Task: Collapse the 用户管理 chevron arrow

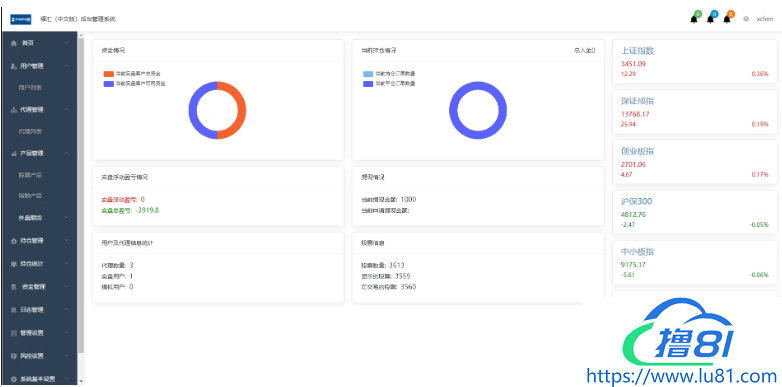Action: click(67, 66)
